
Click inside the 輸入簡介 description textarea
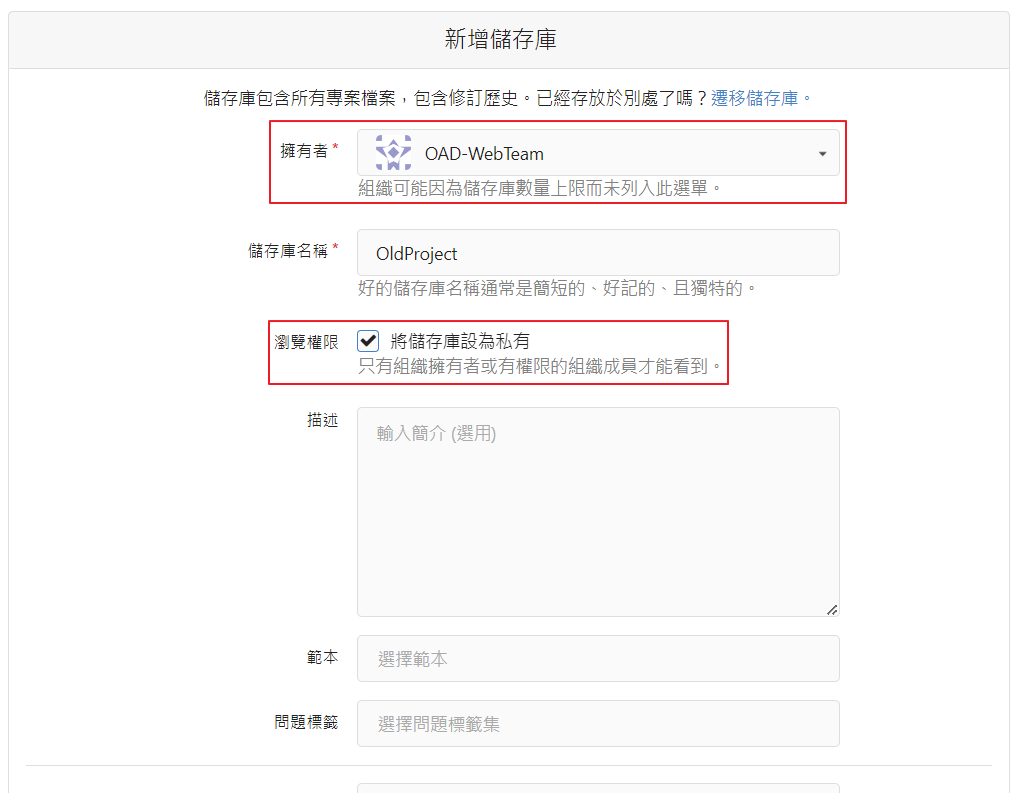point(597,511)
